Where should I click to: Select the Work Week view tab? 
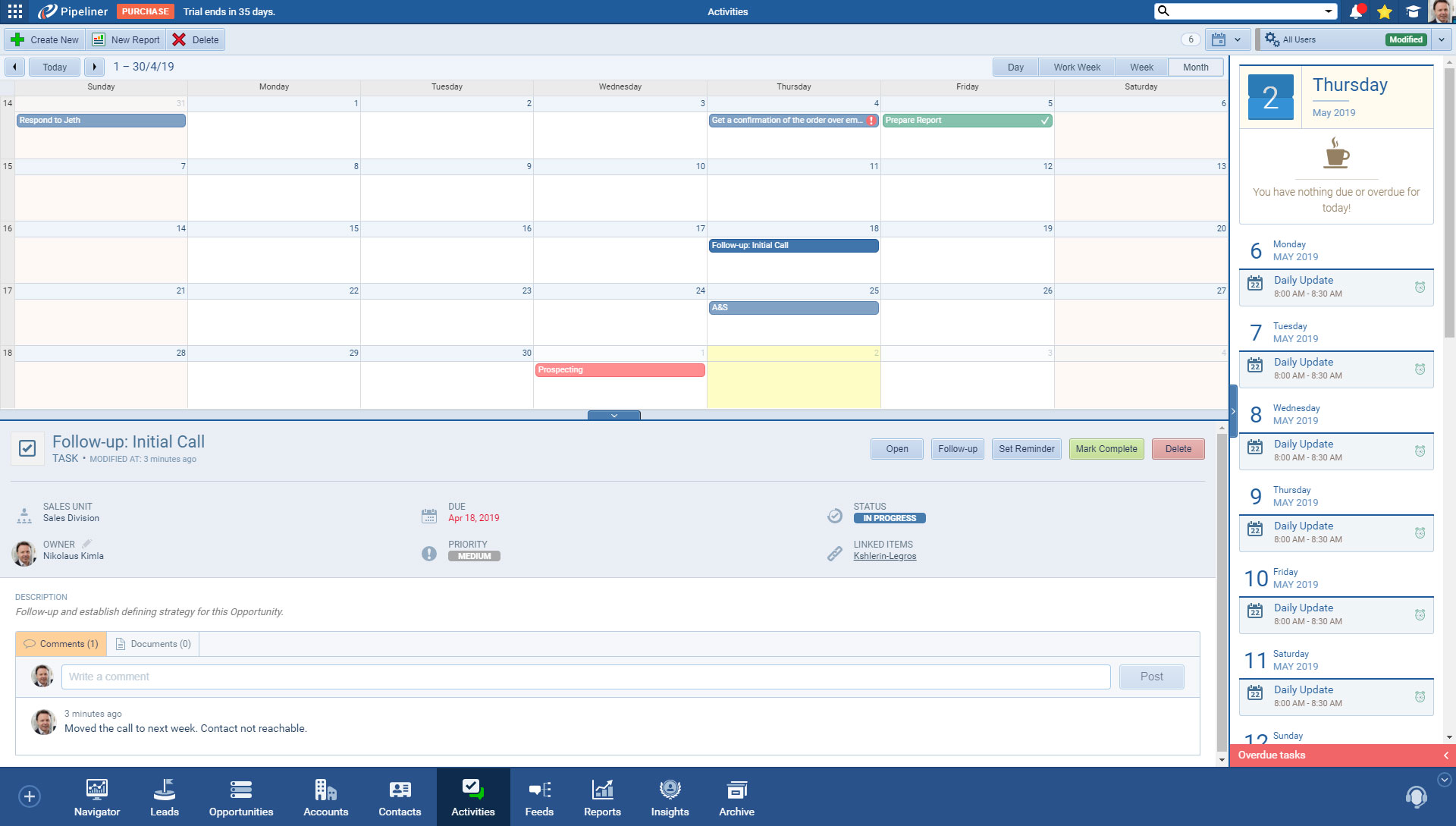tap(1076, 67)
